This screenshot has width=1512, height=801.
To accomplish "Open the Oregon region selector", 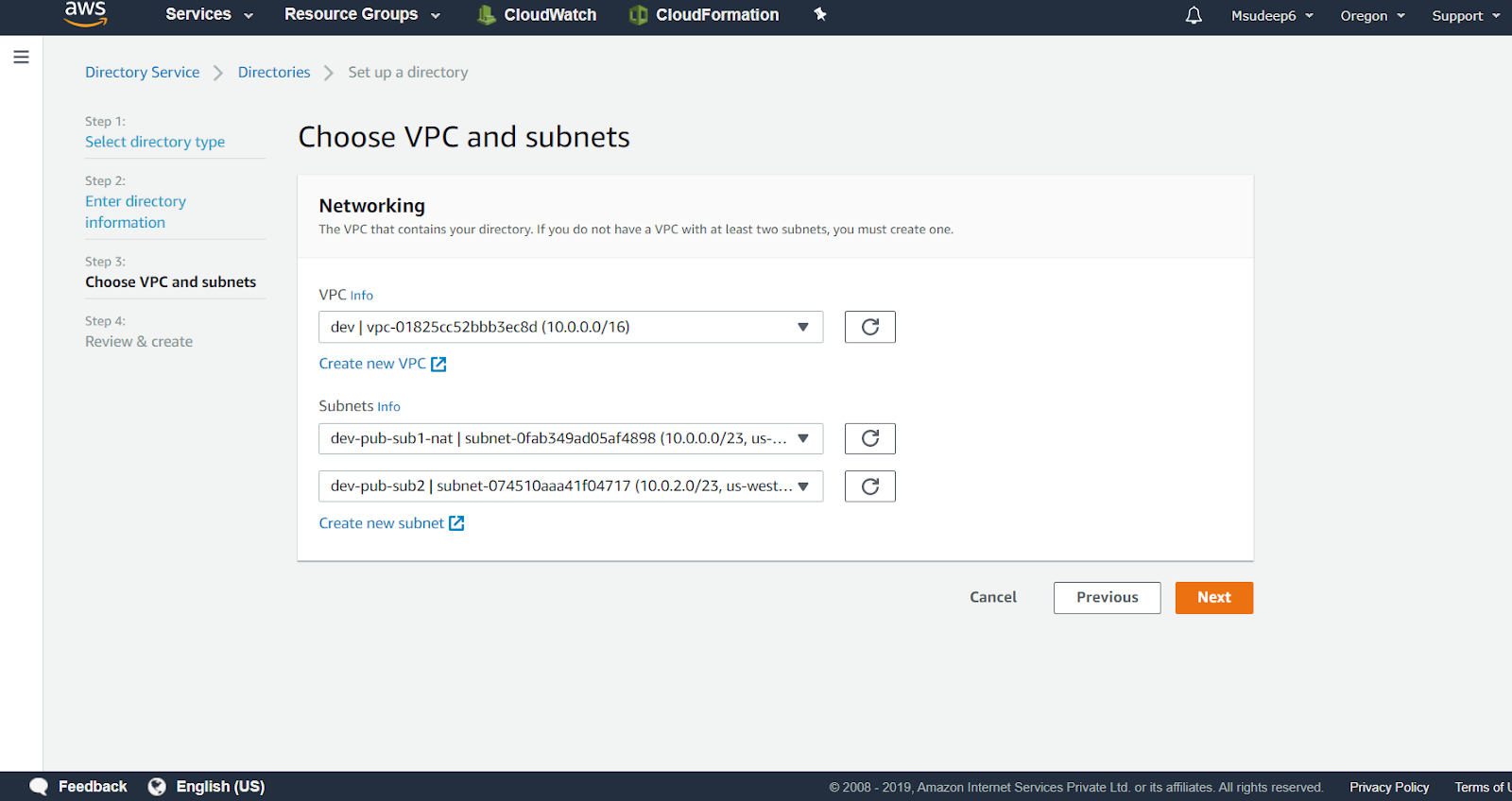I will 1372,16.
